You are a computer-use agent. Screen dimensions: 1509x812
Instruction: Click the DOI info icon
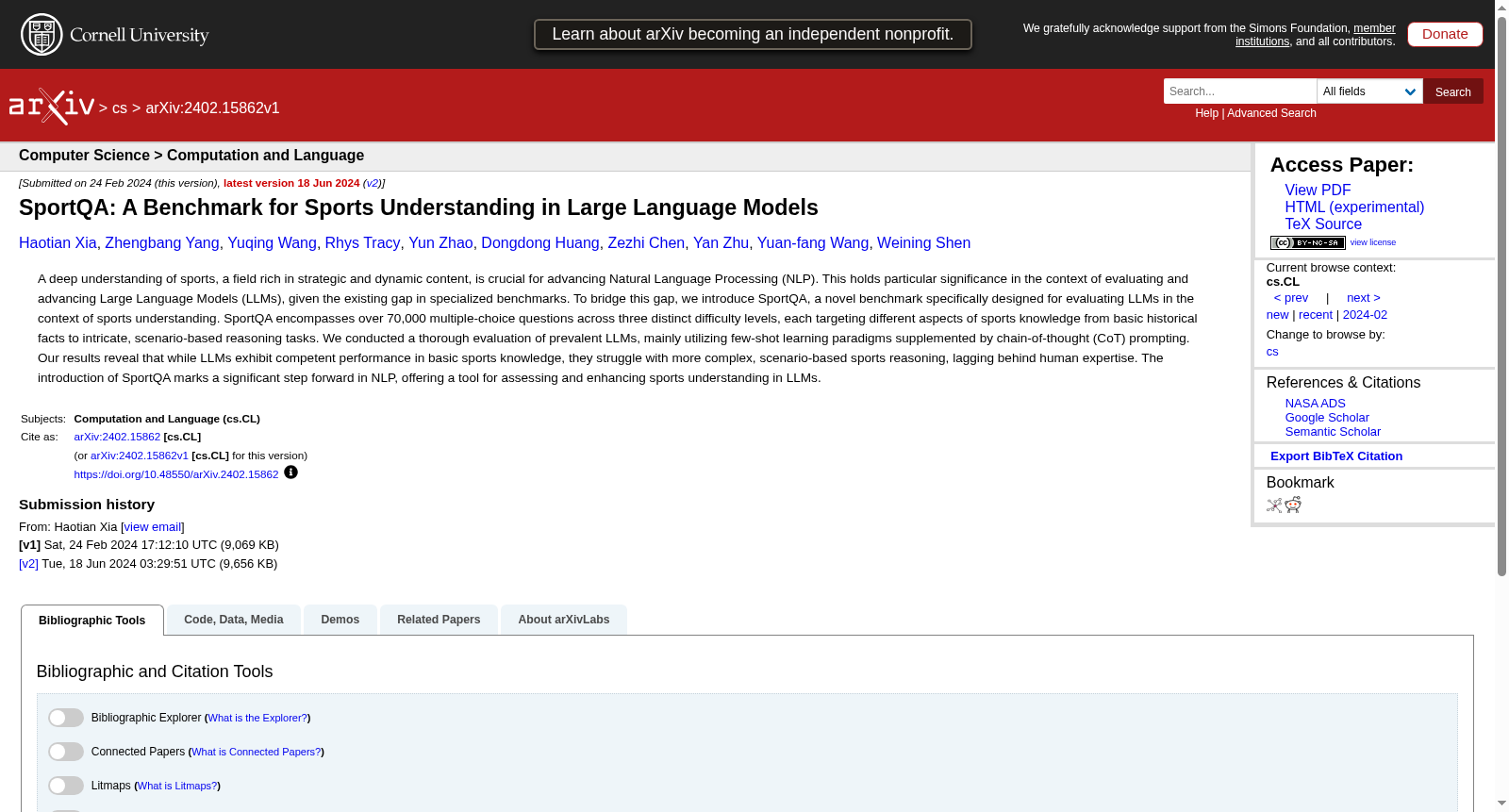click(x=290, y=472)
